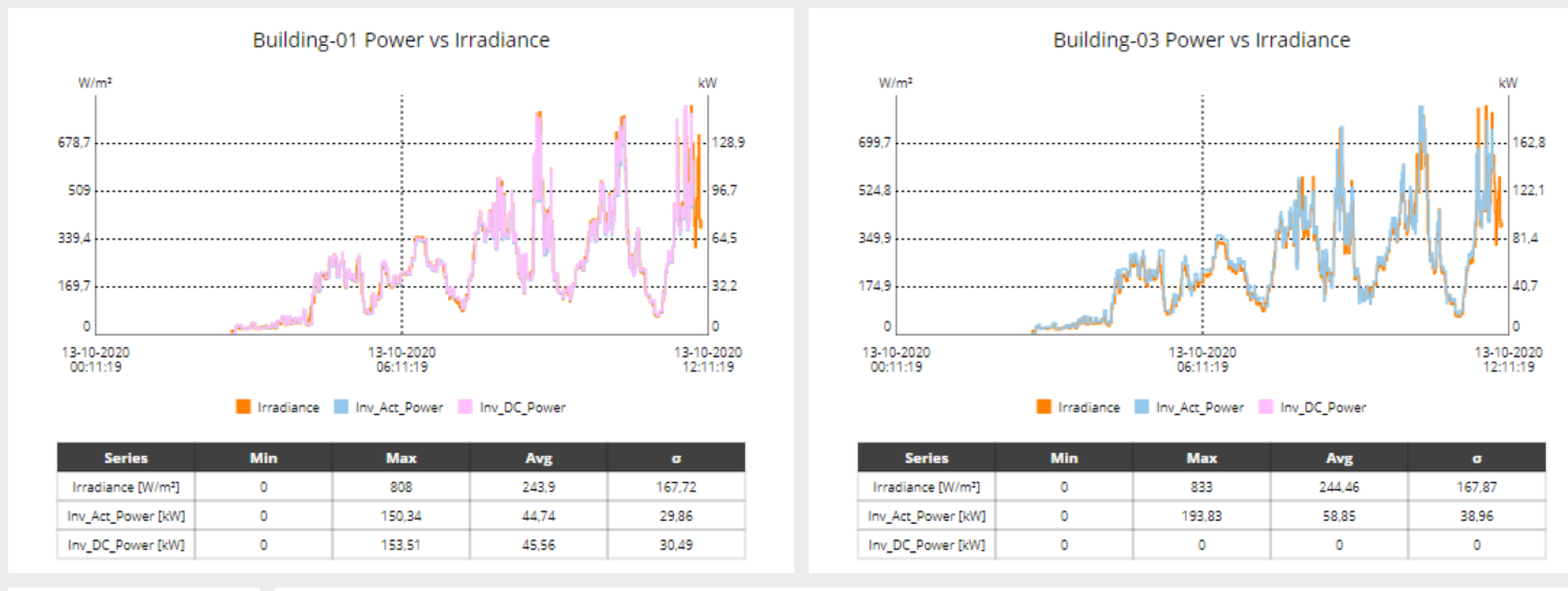Viewport: 1568px width, 591px height.
Task: Toggle orange Irradiance swatch in Building-01 legend
Action: tap(243, 406)
